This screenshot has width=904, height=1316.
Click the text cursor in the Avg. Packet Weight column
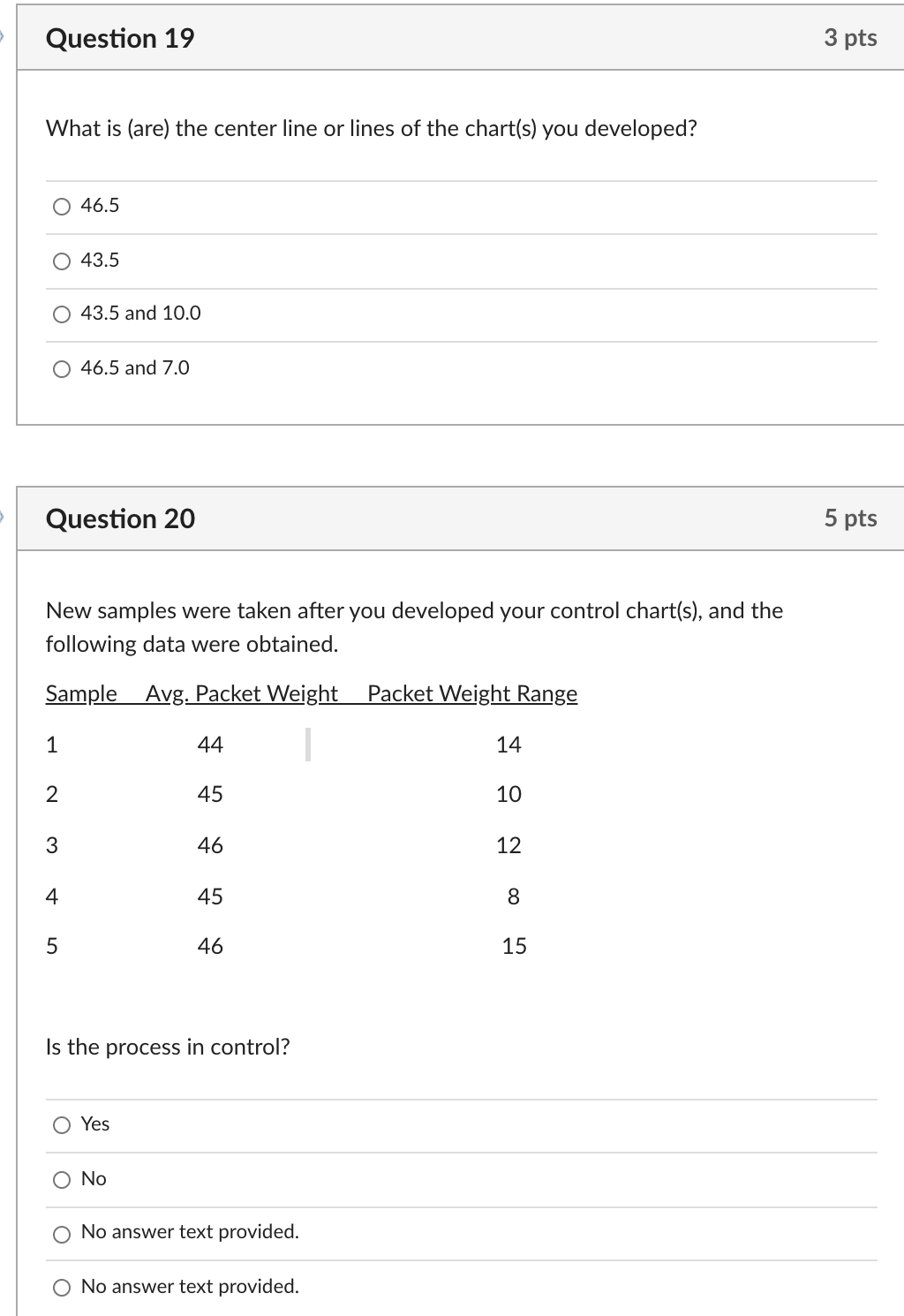tap(307, 745)
